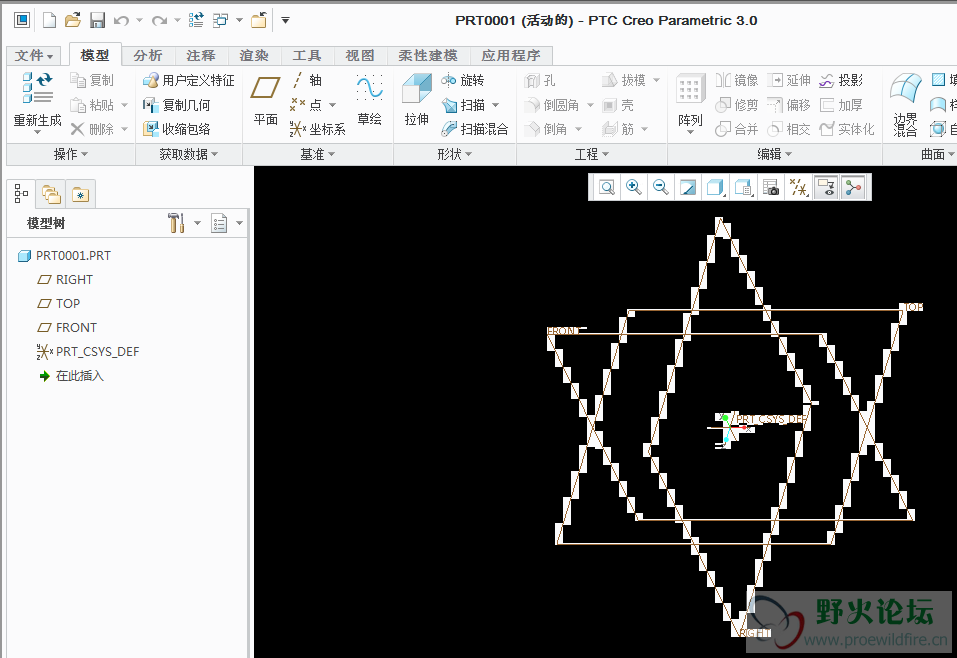Click the refit view icon
Image resolution: width=957 pixels, height=658 pixels.
(x=607, y=187)
